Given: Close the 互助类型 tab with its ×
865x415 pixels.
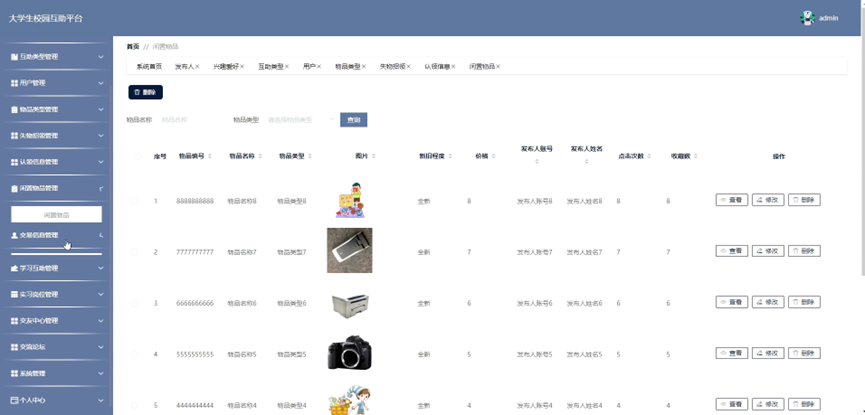Looking at the screenshot, I should (287, 67).
